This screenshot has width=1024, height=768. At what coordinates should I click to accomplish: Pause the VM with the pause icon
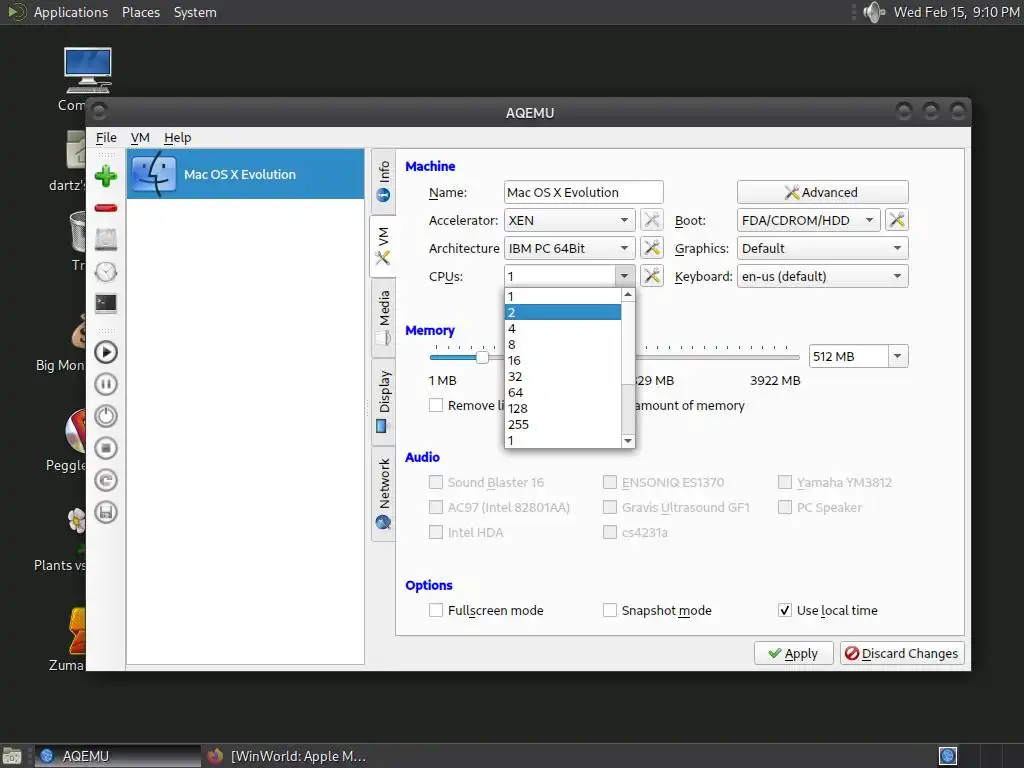(106, 384)
